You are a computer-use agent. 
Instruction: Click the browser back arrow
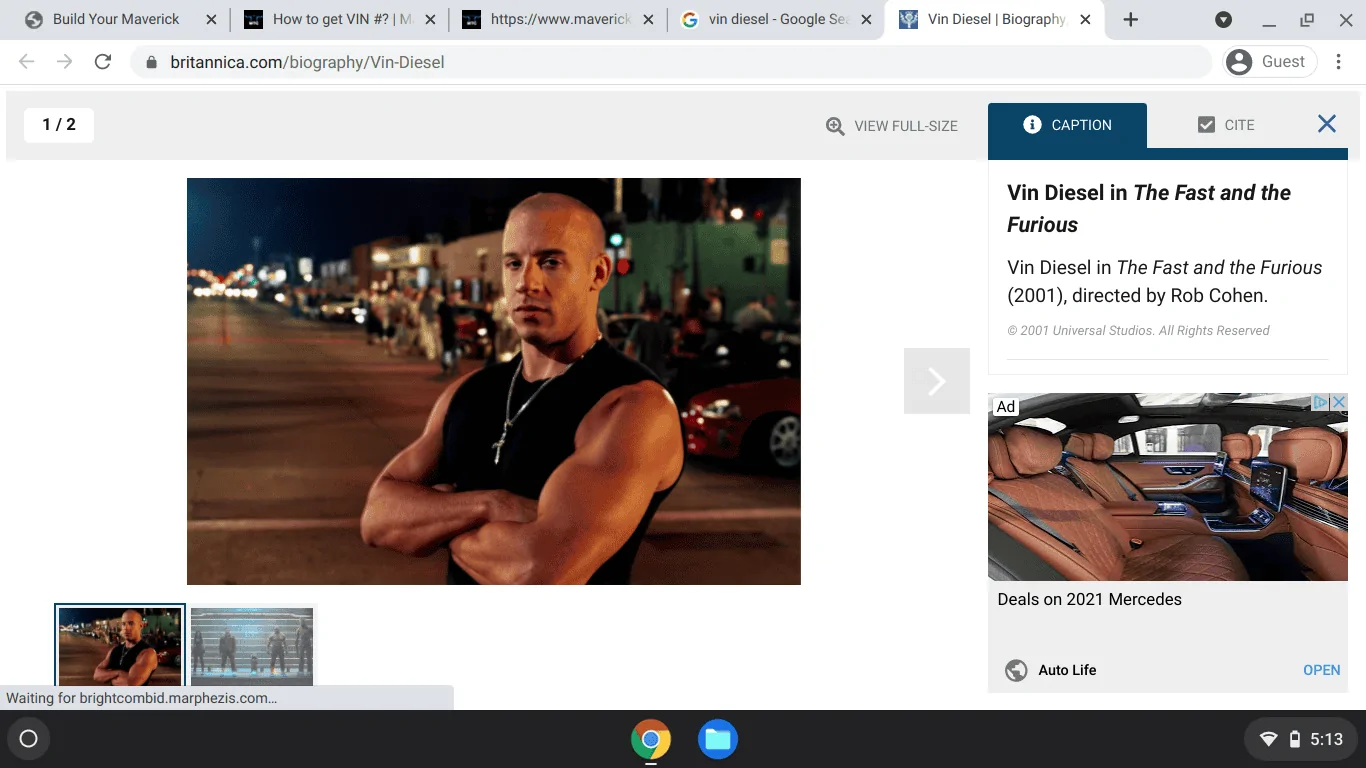click(x=27, y=62)
